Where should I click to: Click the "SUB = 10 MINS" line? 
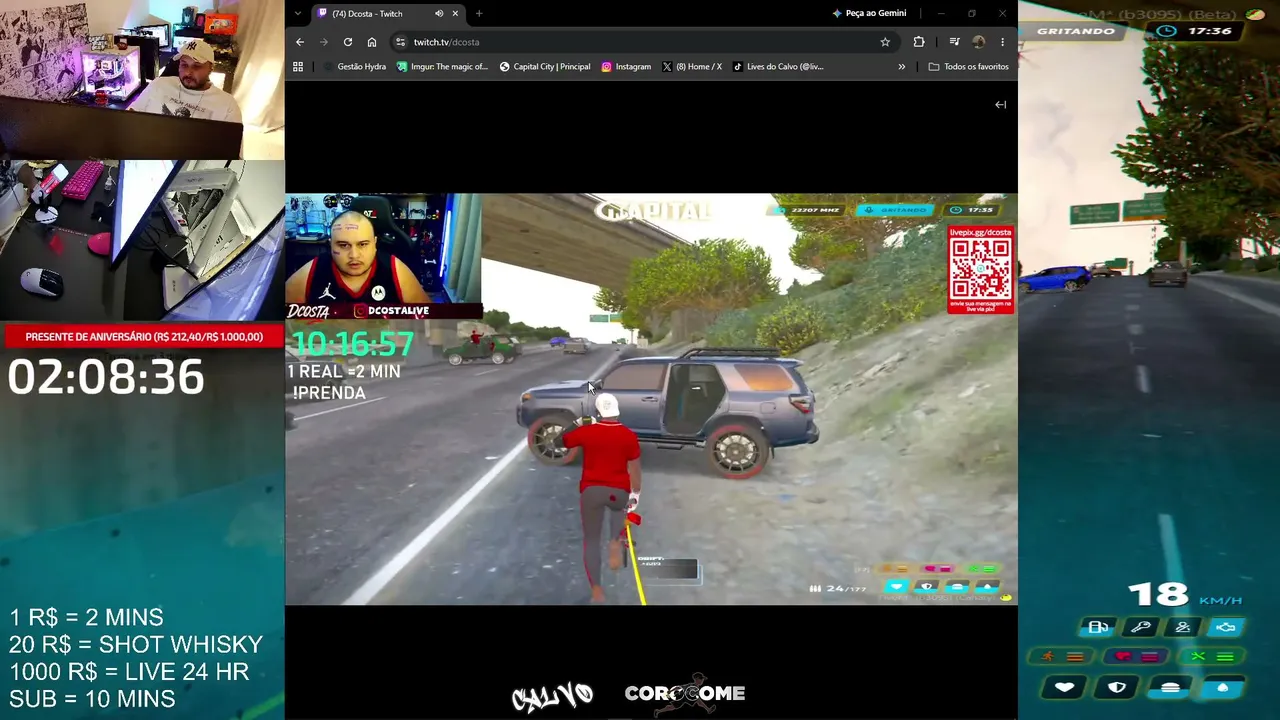pos(92,699)
